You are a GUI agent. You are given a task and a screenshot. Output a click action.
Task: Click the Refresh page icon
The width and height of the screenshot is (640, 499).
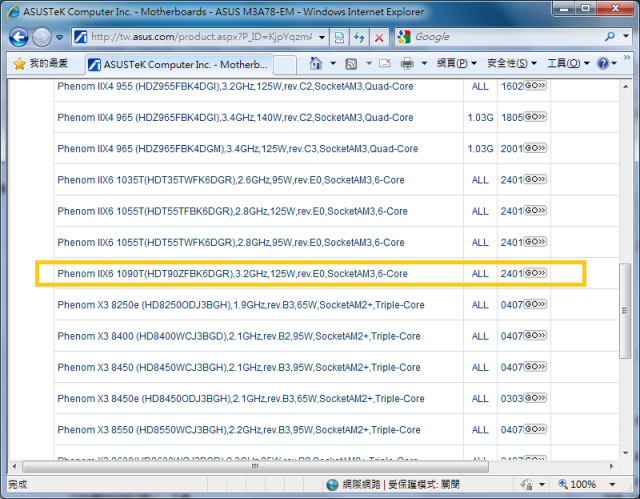point(359,38)
